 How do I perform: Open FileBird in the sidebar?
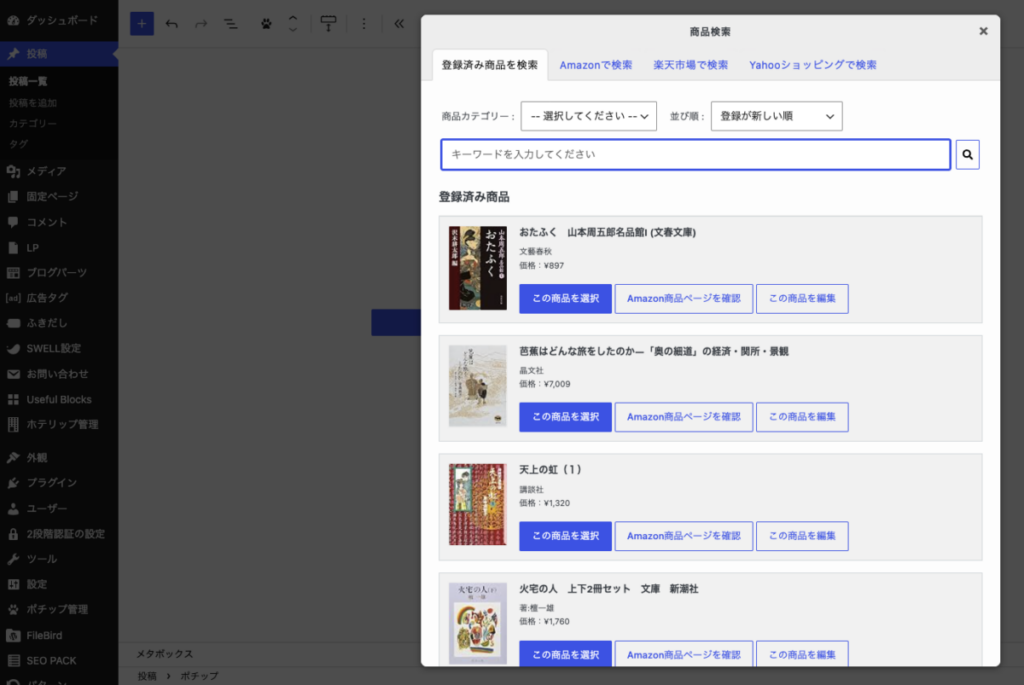[59, 635]
